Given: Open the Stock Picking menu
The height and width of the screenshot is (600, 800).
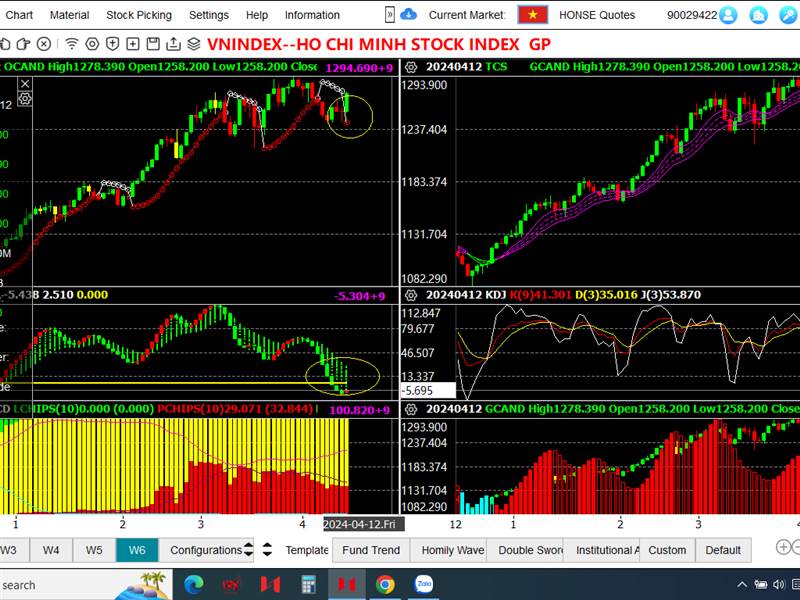Looking at the screenshot, I should click(x=138, y=15).
